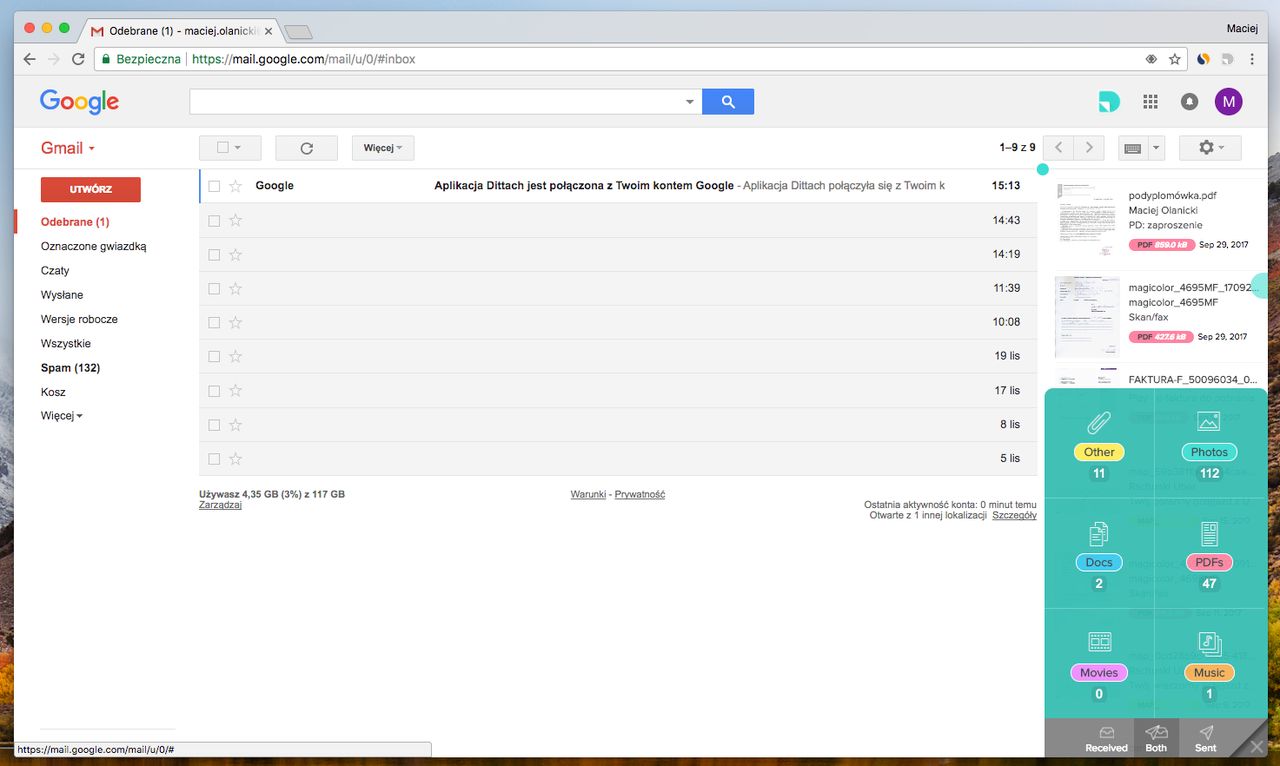This screenshot has width=1280, height=766.
Task: Show search options dropdown arrow
Action: click(689, 102)
